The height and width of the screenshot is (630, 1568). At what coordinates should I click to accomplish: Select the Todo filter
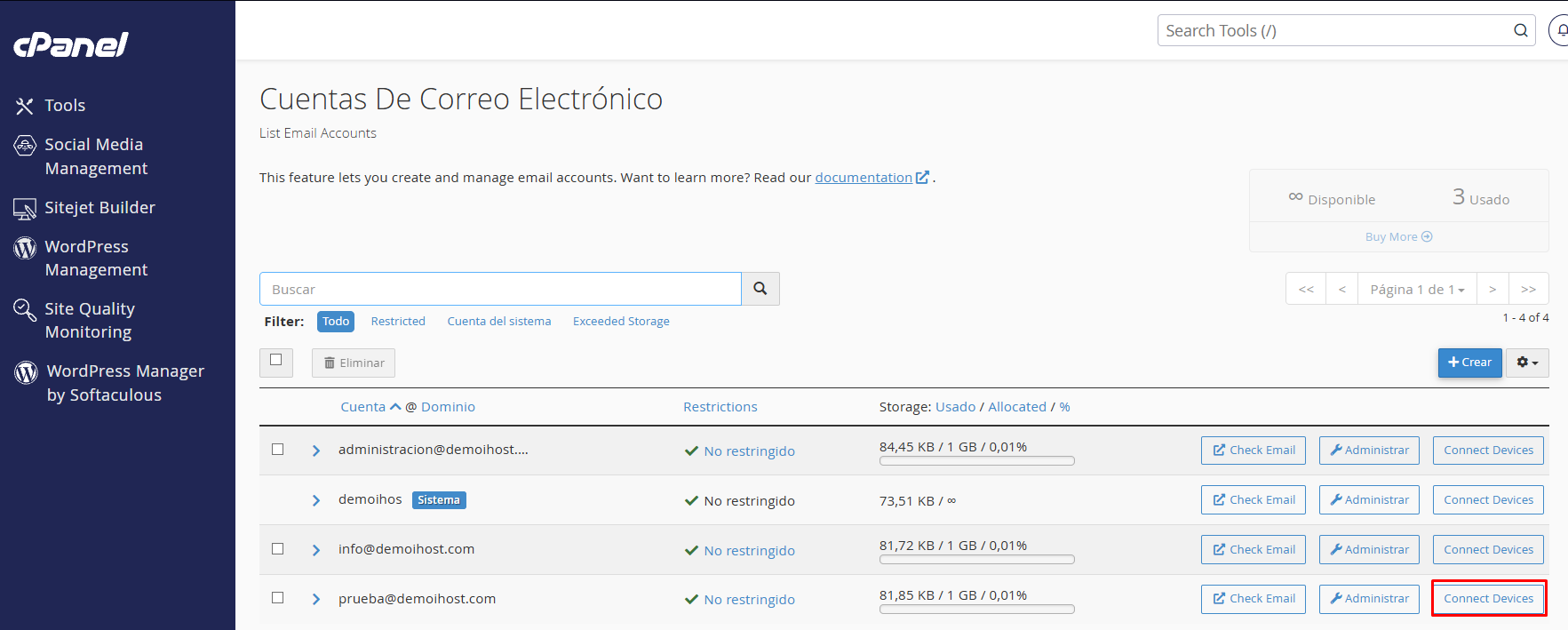click(x=336, y=322)
